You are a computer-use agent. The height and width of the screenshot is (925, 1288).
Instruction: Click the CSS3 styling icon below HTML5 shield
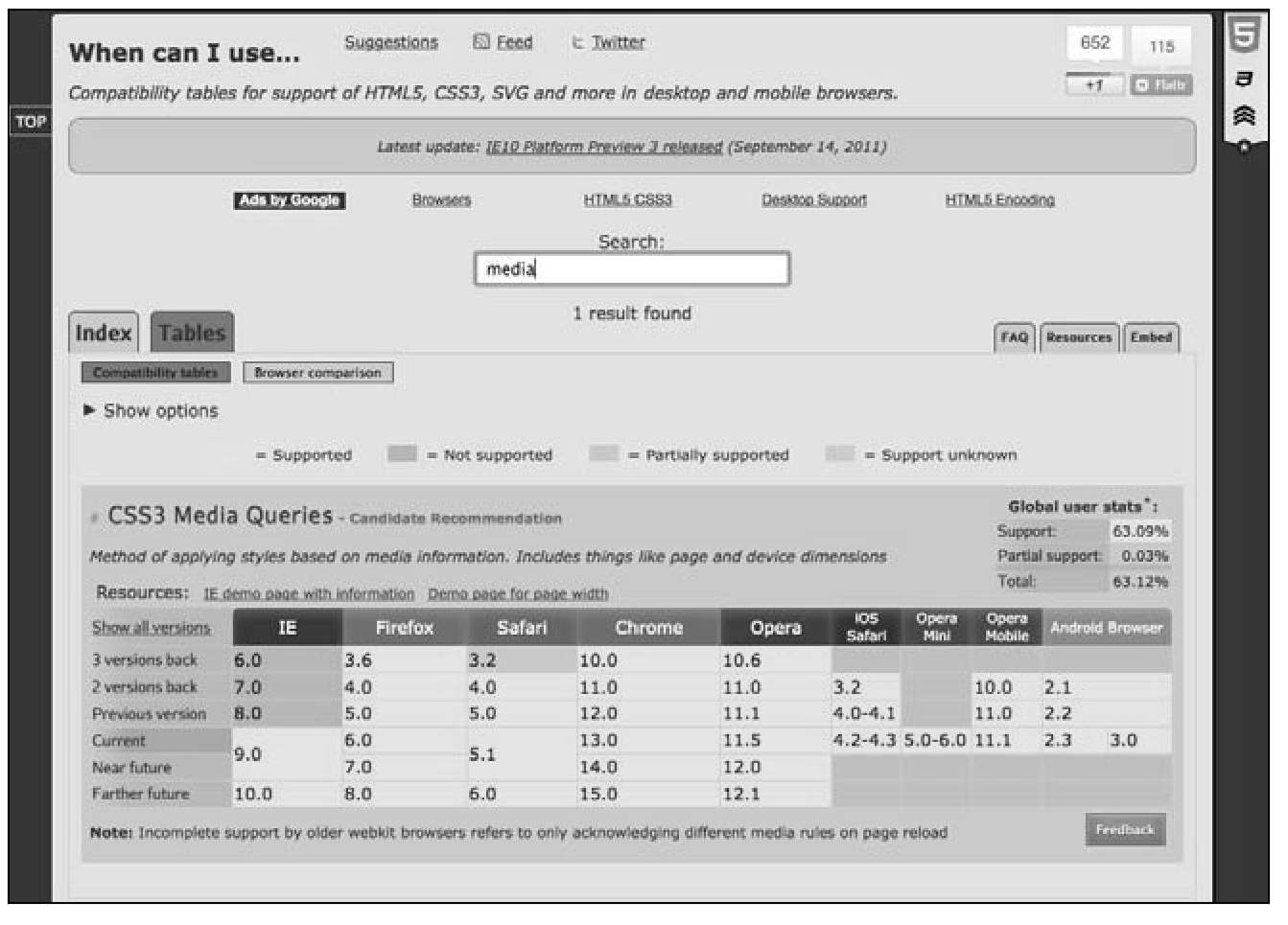point(1244,80)
